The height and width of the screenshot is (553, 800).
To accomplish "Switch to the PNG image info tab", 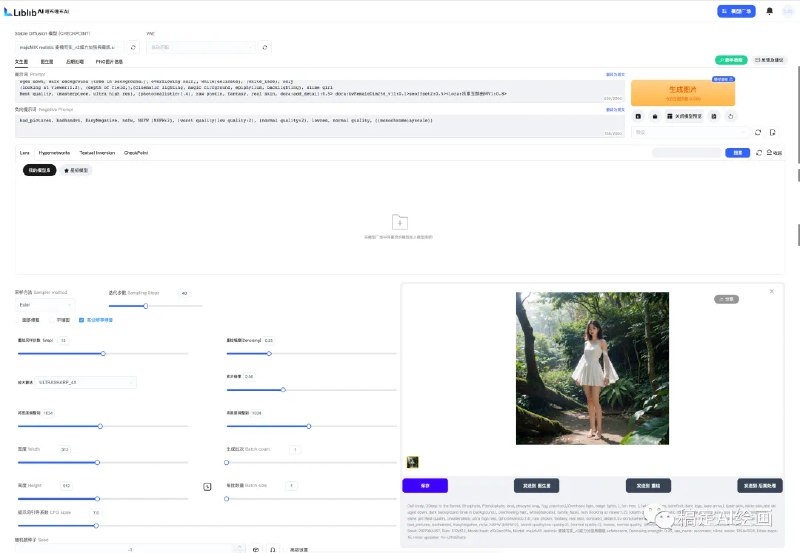I will [x=109, y=62].
